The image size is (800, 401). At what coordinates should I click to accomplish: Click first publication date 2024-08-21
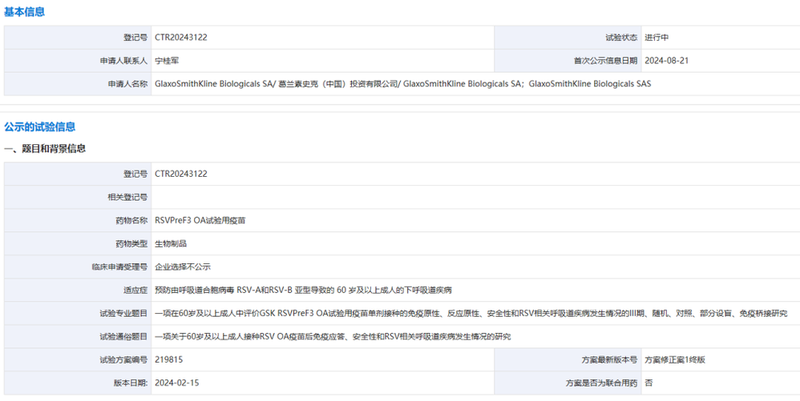tap(668, 60)
